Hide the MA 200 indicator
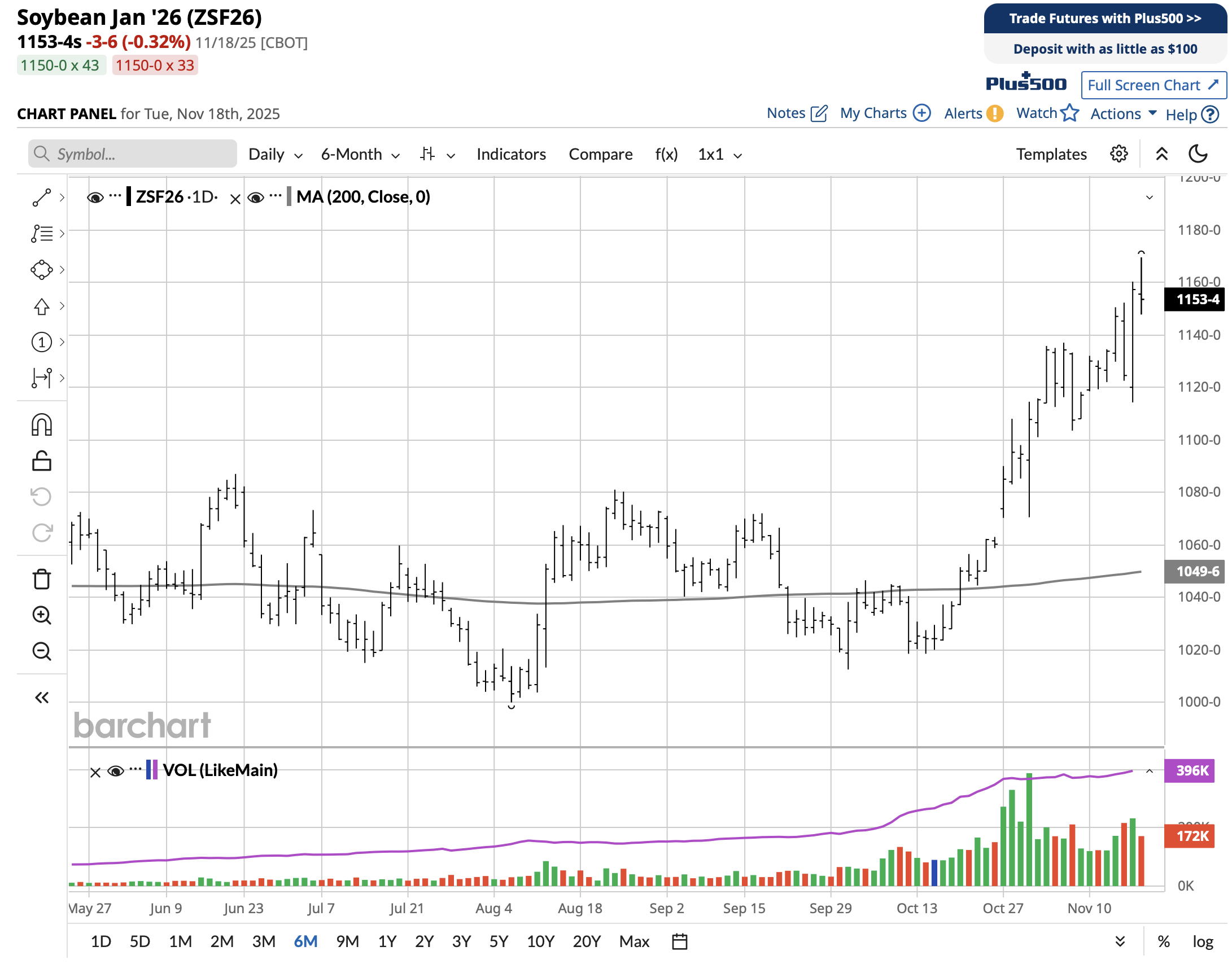Viewport: 1232px width, 973px height. (x=256, y=198)
